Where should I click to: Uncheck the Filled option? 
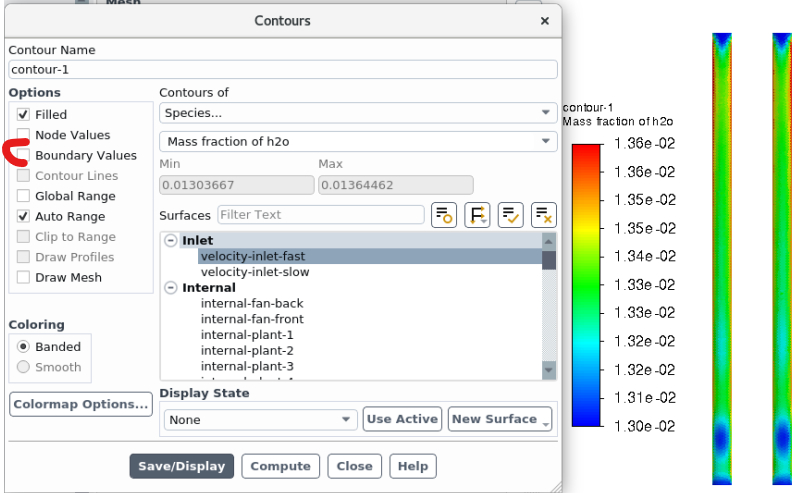pyautogui.click(x=23, y=115)
